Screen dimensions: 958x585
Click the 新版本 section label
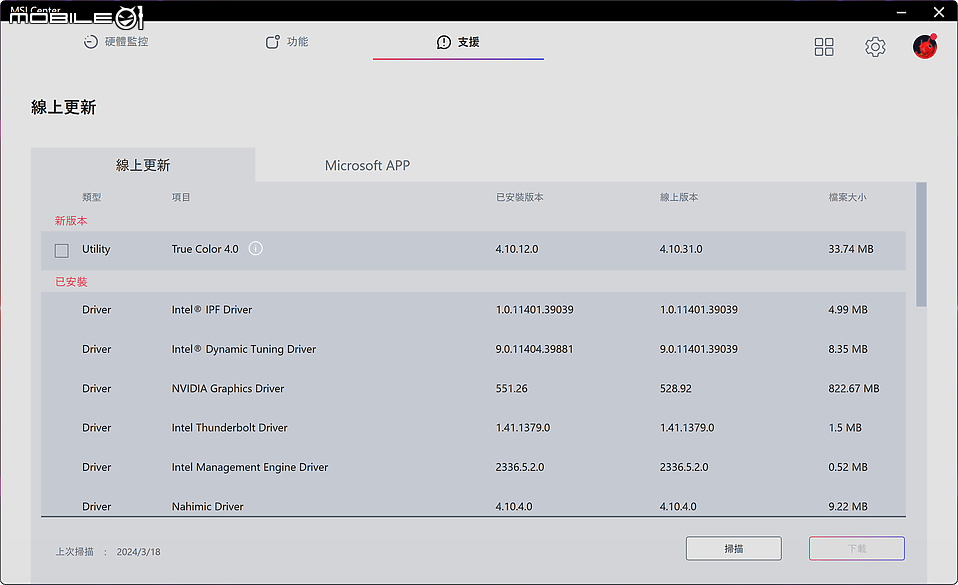71,221
